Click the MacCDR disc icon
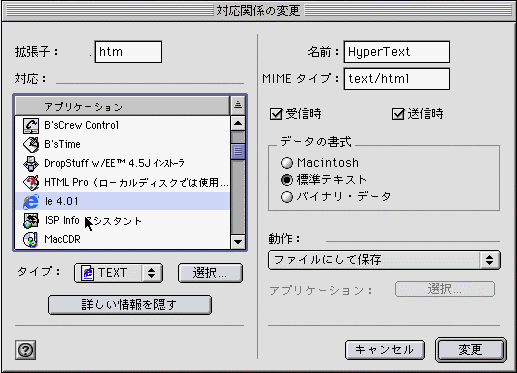Image resolution: width=517 pixels, height=373 pixels. click(31, 239)
